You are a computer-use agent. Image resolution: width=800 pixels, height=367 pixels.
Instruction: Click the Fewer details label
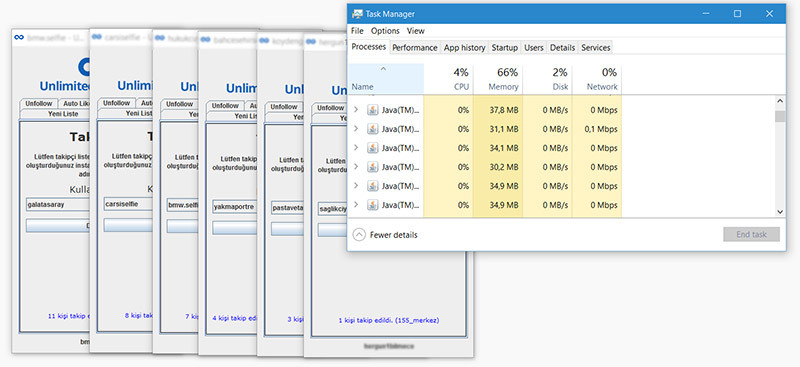(393, 235)
